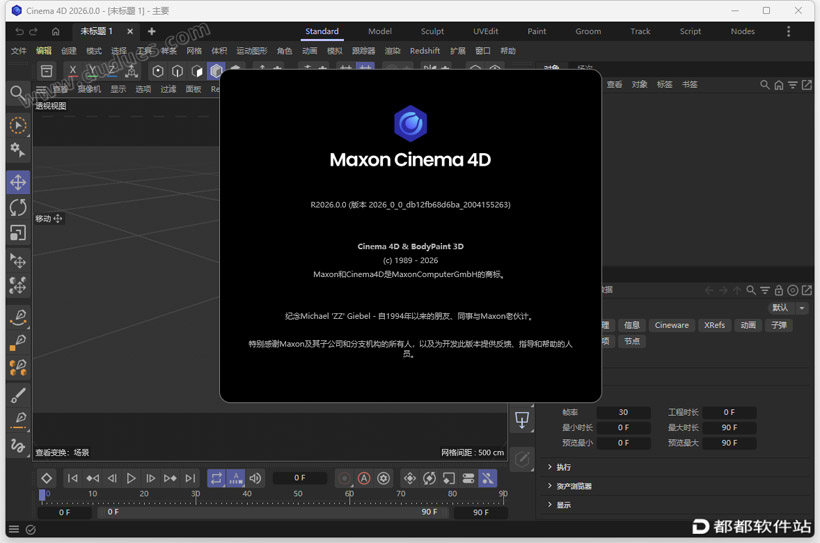Toggle position keyframe recording icon

click(x=410, y=478)
